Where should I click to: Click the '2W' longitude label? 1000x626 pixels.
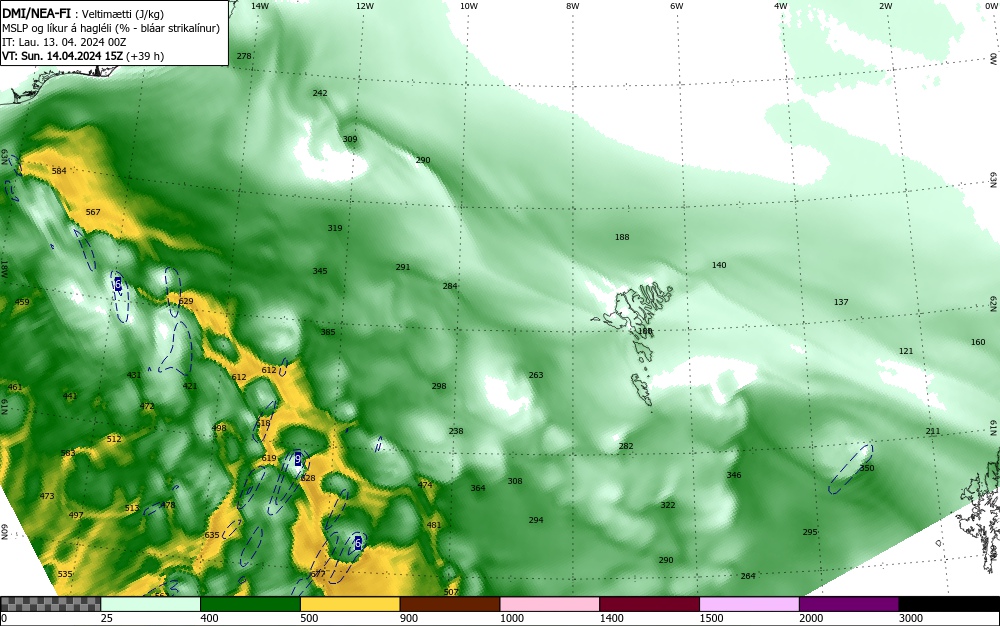pos(885,6)
